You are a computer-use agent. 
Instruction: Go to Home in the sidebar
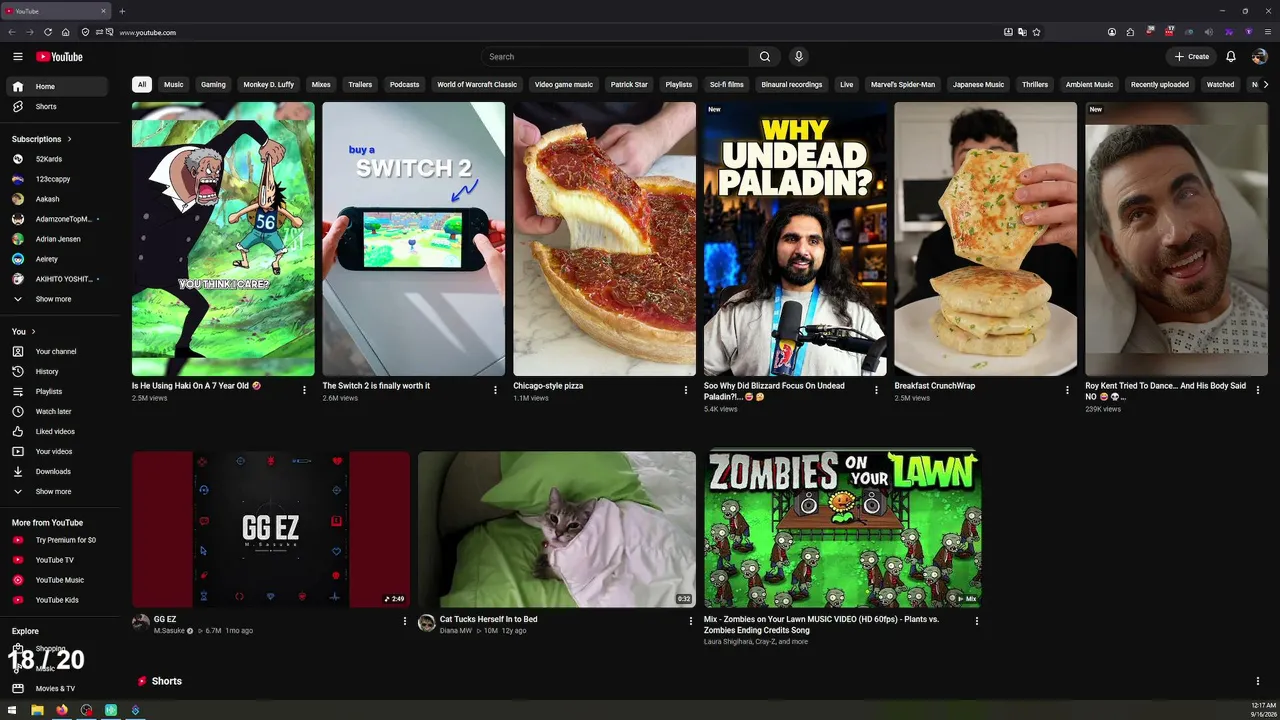(60, 86)
